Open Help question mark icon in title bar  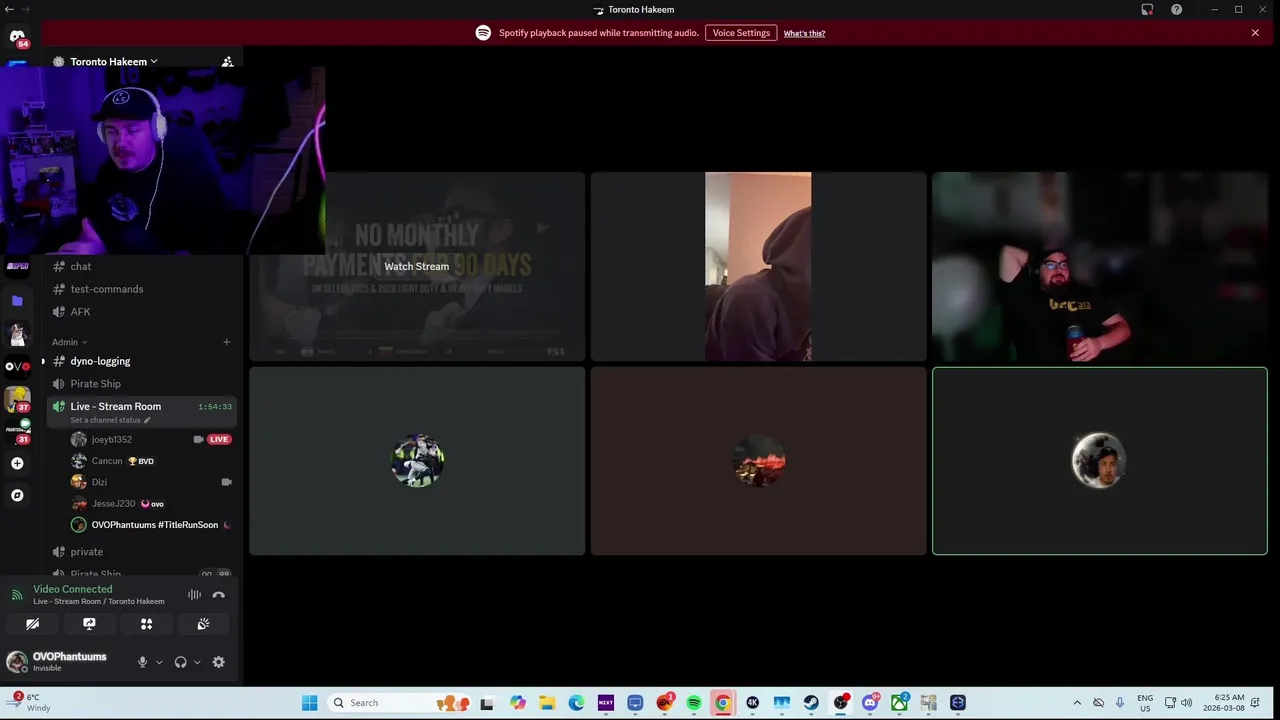1177,9
